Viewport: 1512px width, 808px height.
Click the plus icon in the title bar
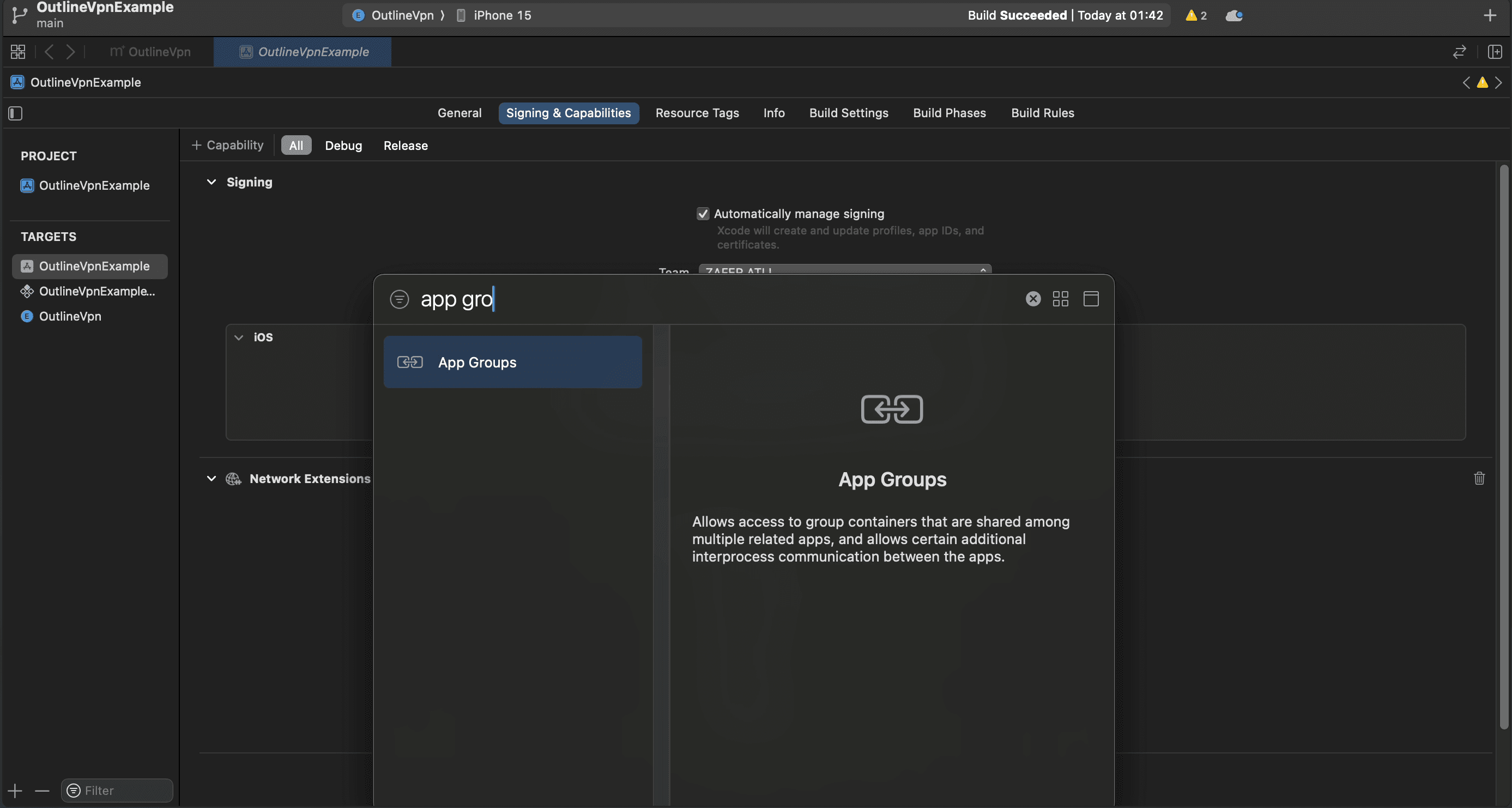[1490, 15]
